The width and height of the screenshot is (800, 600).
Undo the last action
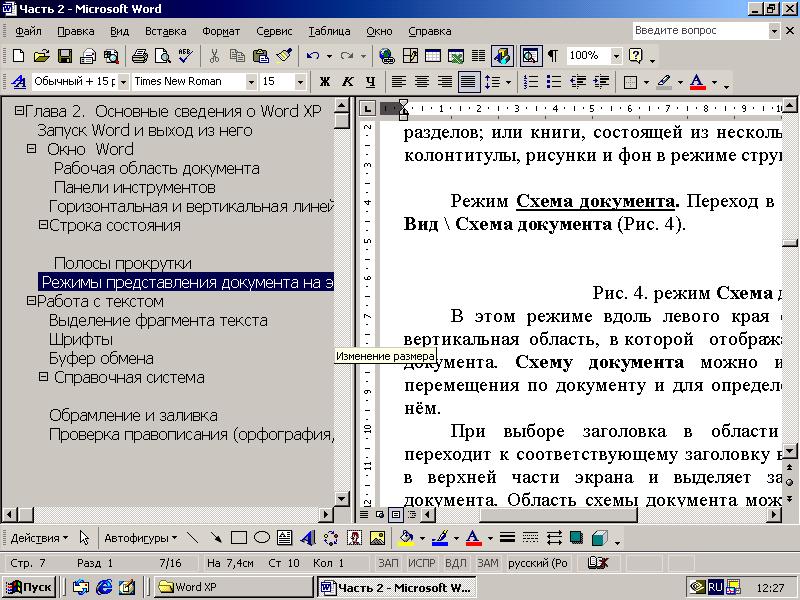tap(313, 56)
